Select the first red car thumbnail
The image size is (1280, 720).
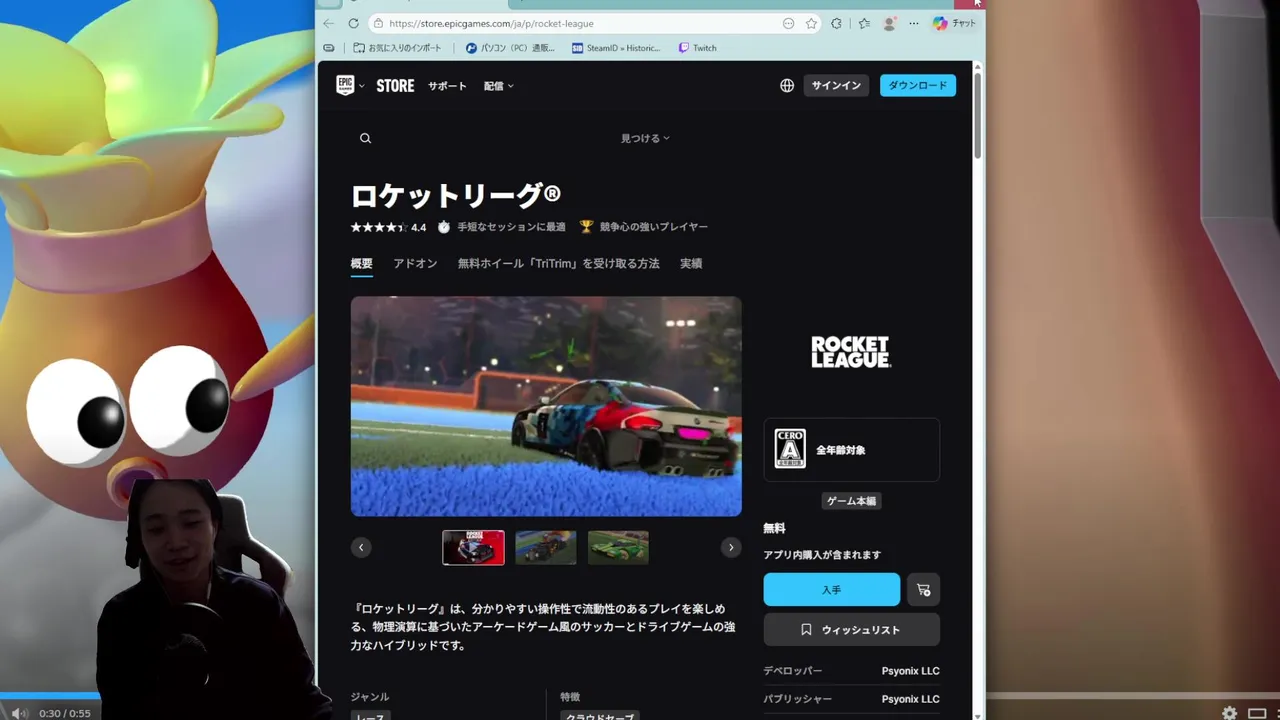[x=473, y=547]
